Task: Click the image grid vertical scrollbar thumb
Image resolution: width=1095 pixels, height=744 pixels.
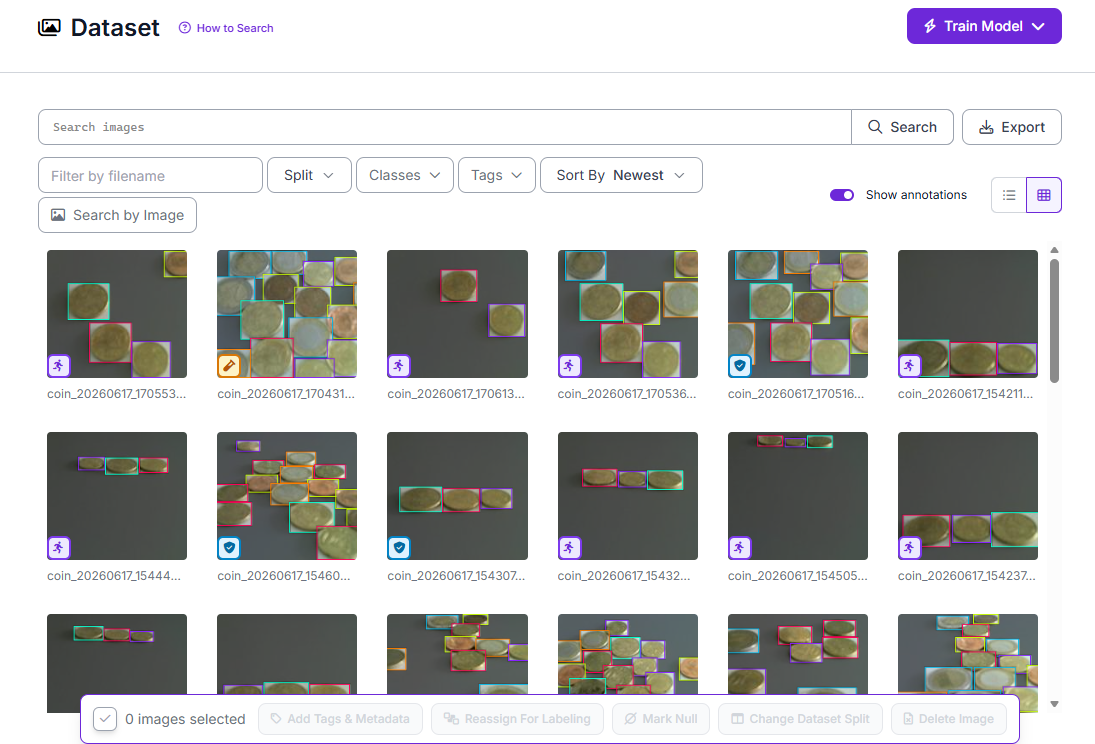Action: coord(1054,321)
